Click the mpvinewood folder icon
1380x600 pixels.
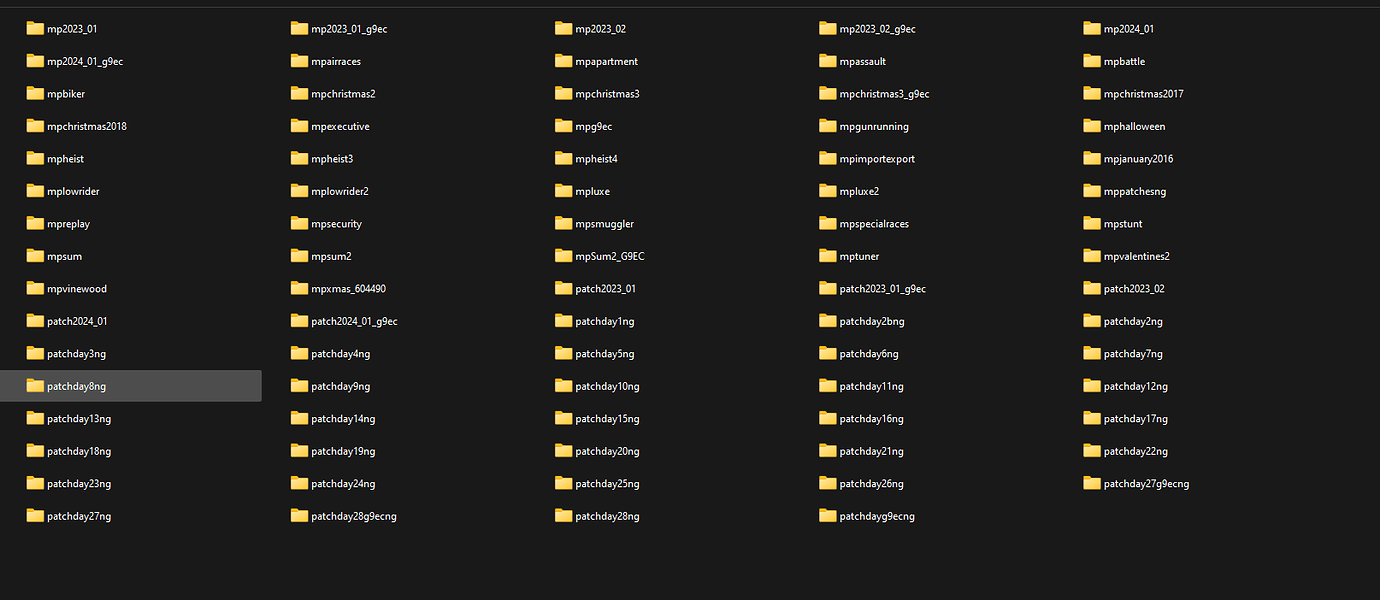pos(35,288)
